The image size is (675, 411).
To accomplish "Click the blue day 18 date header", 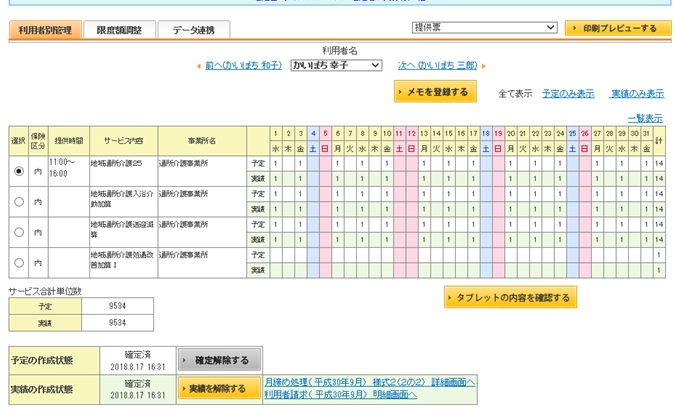I will pos(486,133).
